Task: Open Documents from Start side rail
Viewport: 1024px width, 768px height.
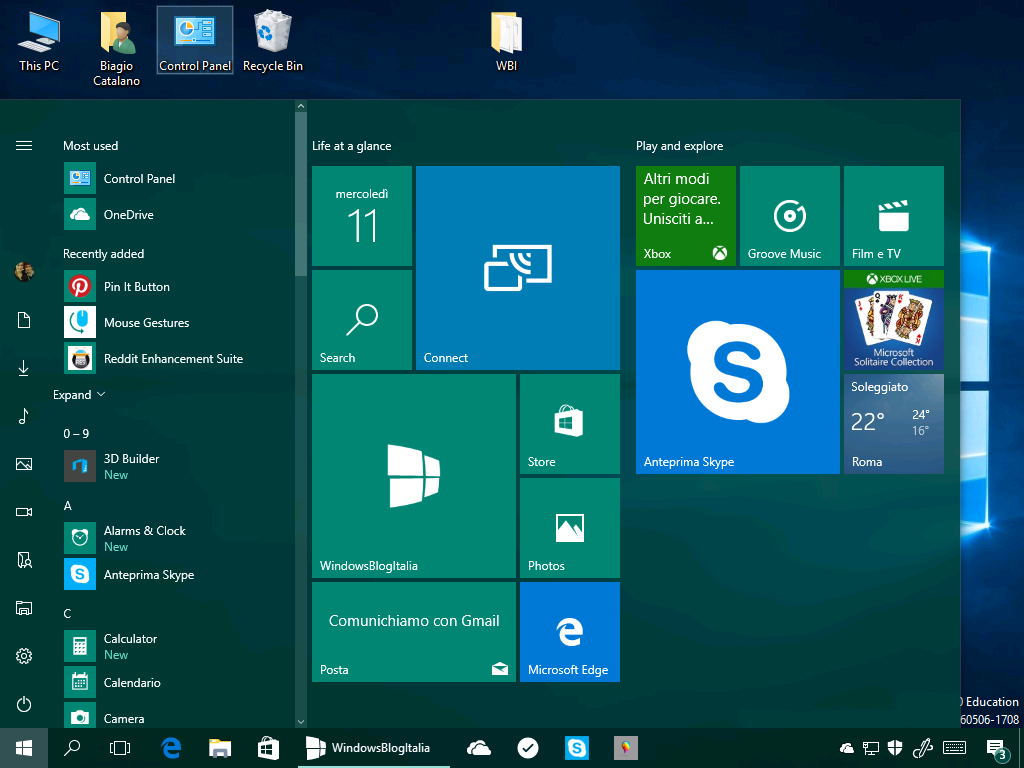Action: [x=24, y=320]
